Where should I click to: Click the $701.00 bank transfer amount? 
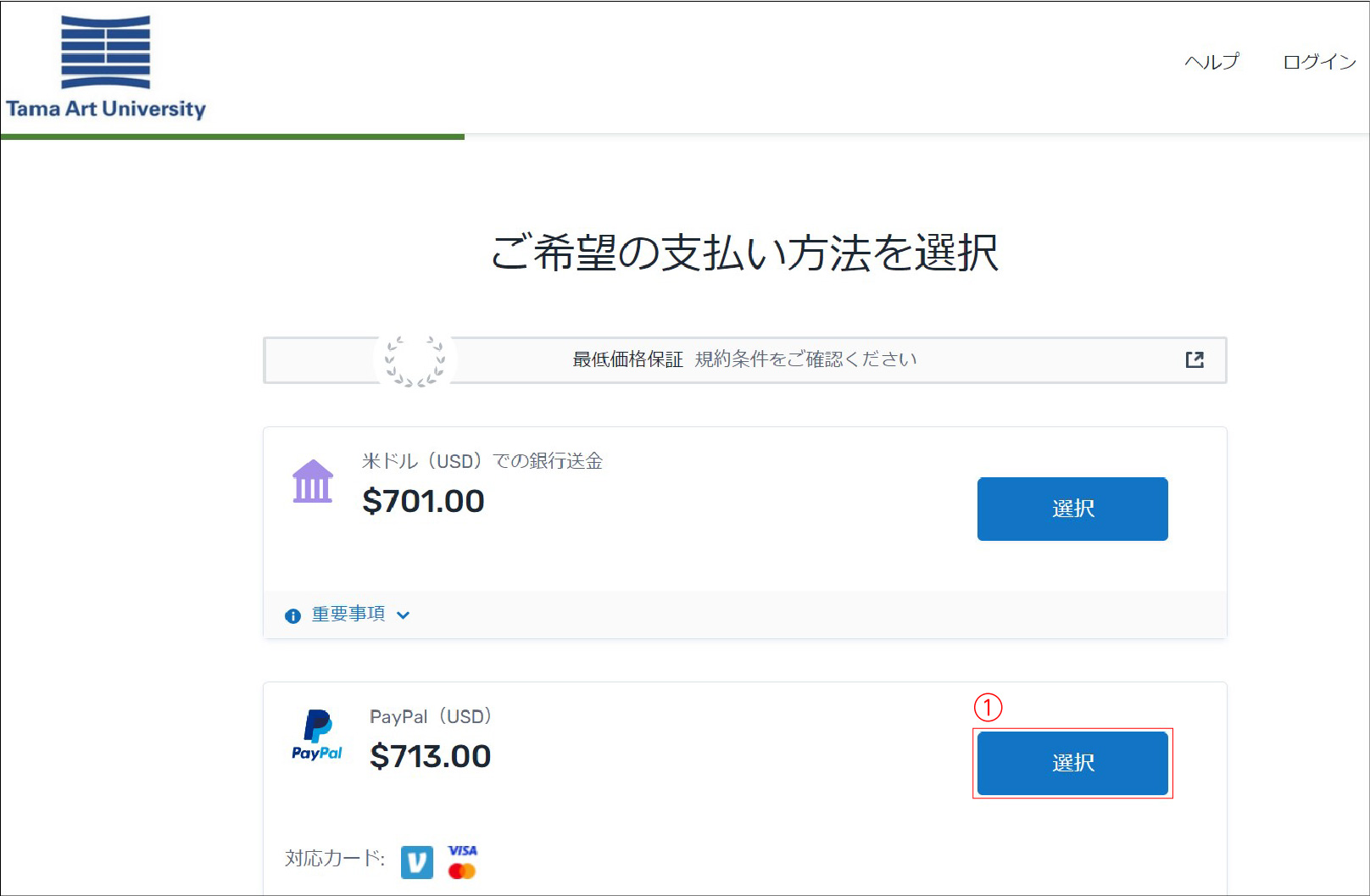tap(423, 501)
